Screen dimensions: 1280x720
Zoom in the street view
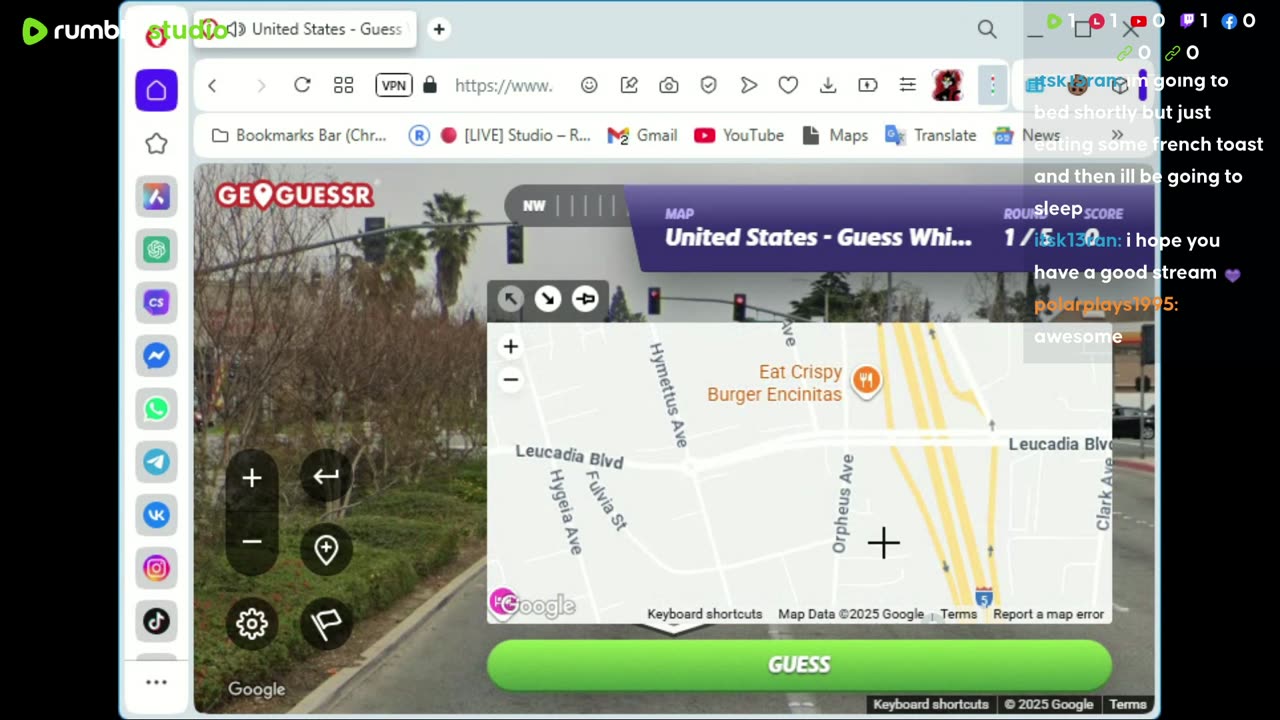252,478
